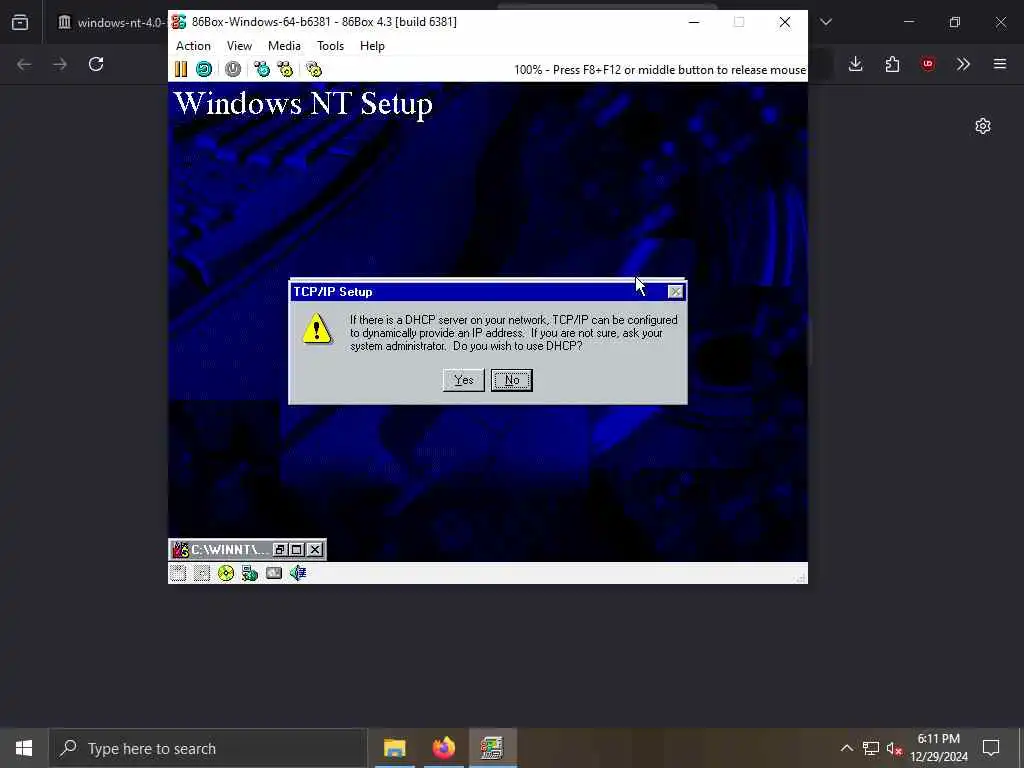Click the Type here to search box

(x=209, y=748)
